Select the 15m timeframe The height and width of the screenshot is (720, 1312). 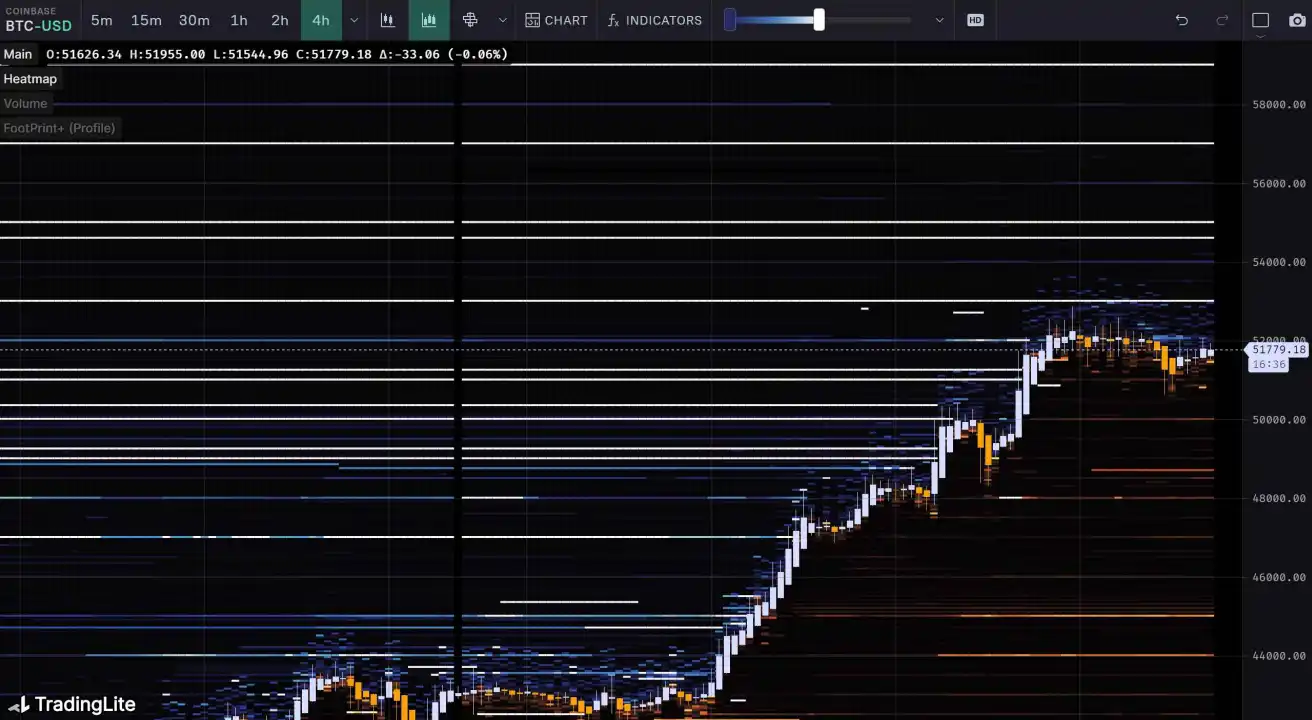[x=146, y=20]
